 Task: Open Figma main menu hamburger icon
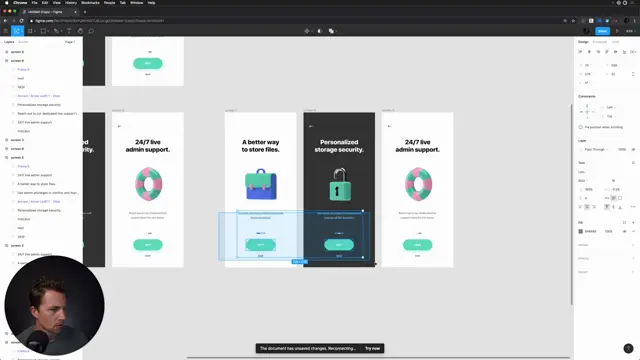click(5, 31)
